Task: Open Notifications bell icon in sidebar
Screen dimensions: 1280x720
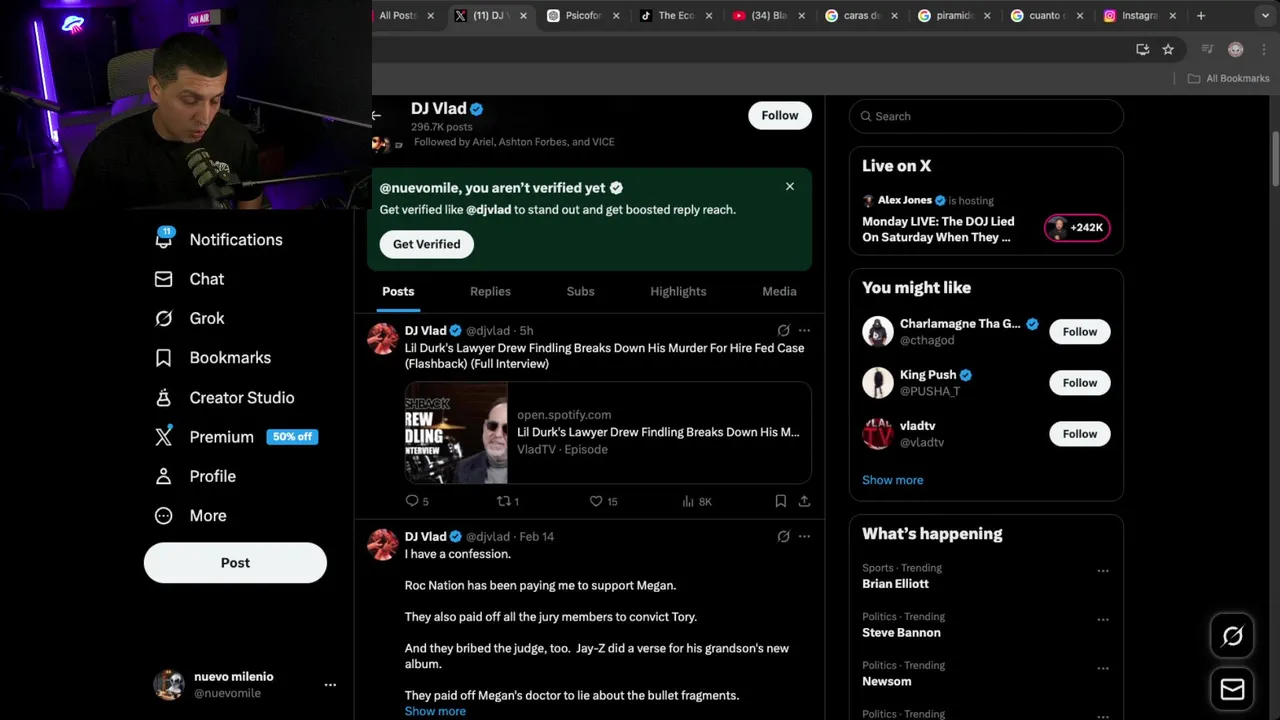Action: [164, 239]
